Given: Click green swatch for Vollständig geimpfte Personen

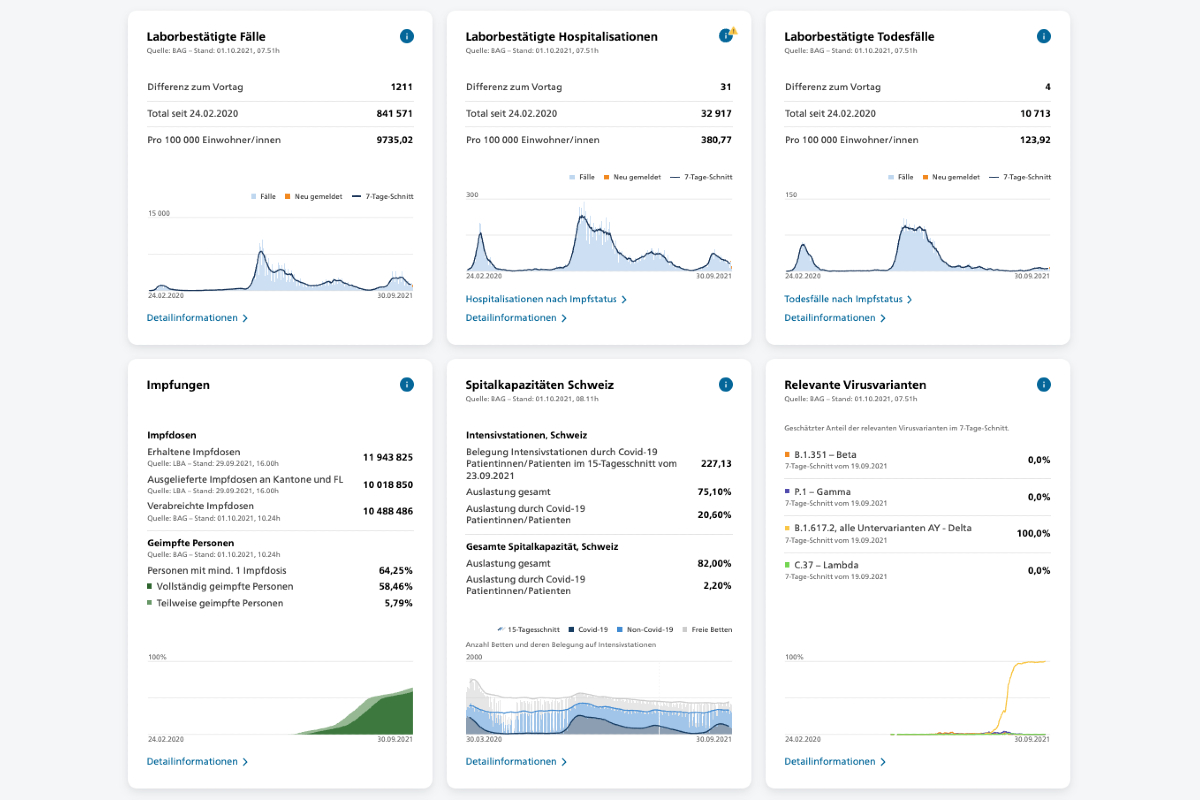Looking at the screenshot, I should pyautogui.click(x=150, y=586).
